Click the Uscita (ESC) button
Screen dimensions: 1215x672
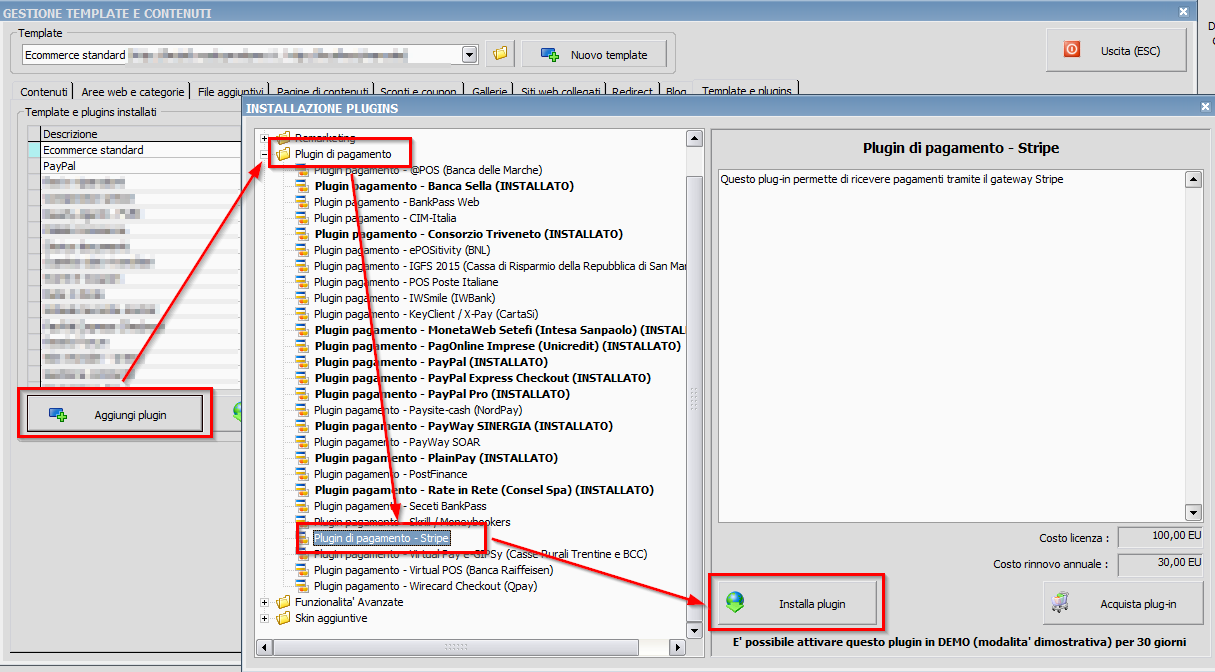point(1116,50)
